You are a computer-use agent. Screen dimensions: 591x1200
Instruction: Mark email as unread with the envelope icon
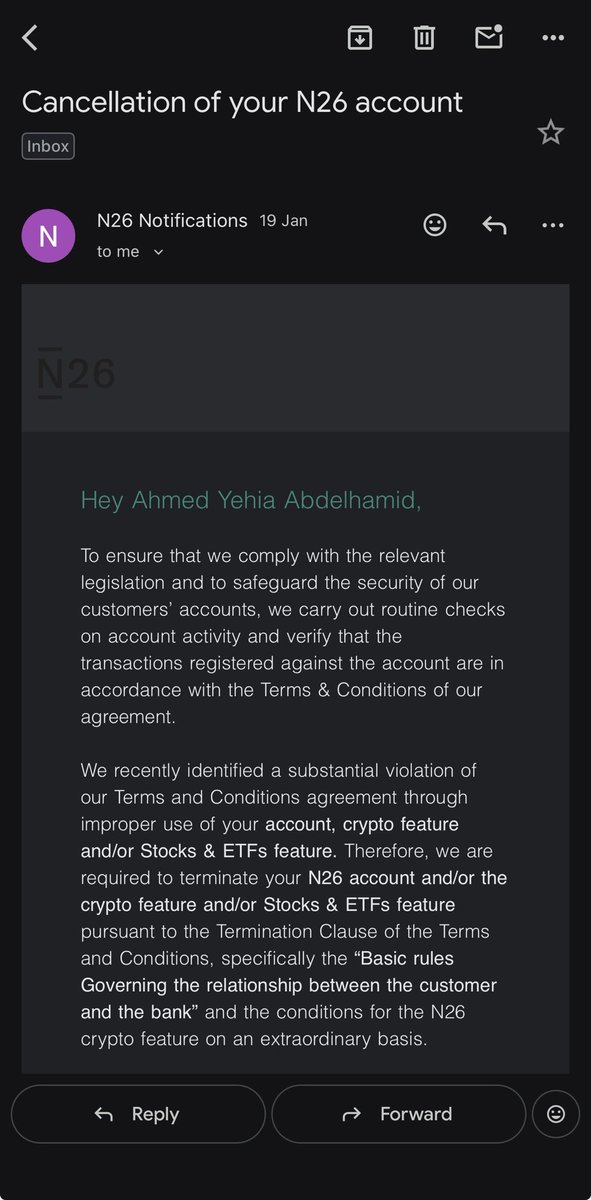[488, 37]
